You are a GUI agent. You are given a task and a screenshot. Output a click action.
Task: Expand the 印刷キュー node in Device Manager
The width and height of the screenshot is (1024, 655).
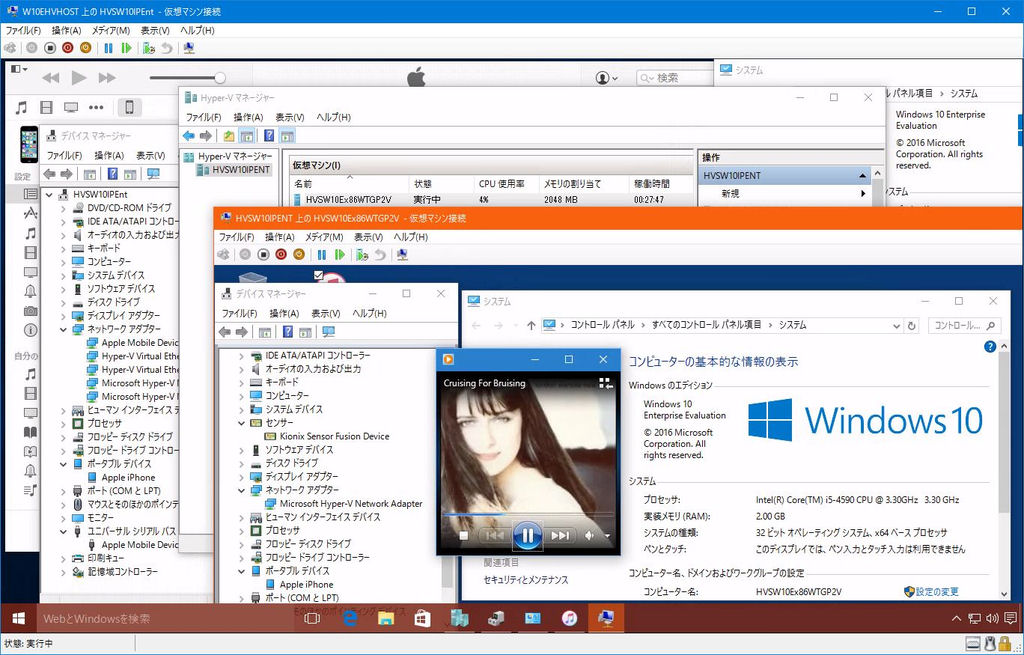63,558
